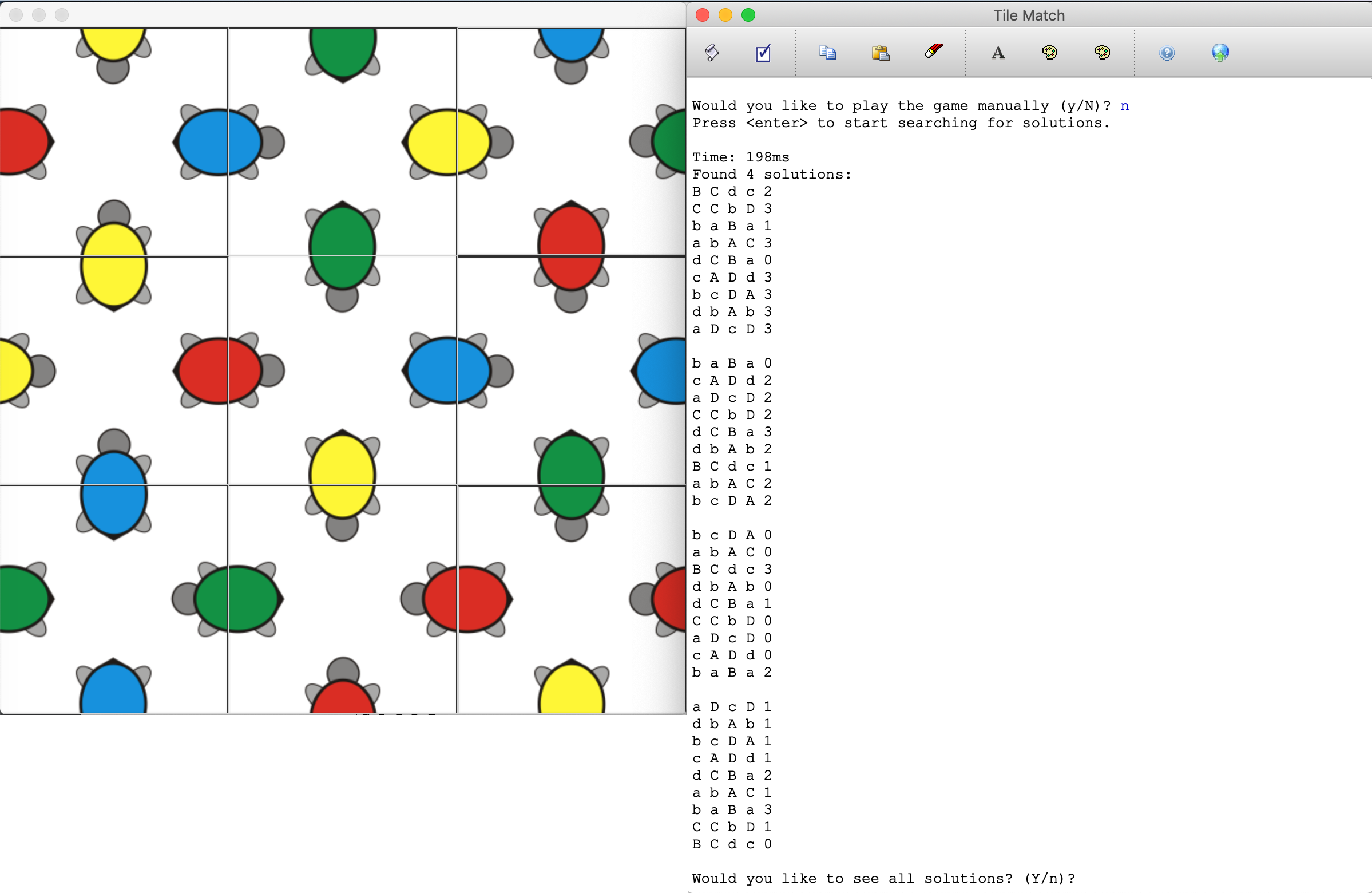Click the 'Time: 198ms' output line

tap(741, 157)
